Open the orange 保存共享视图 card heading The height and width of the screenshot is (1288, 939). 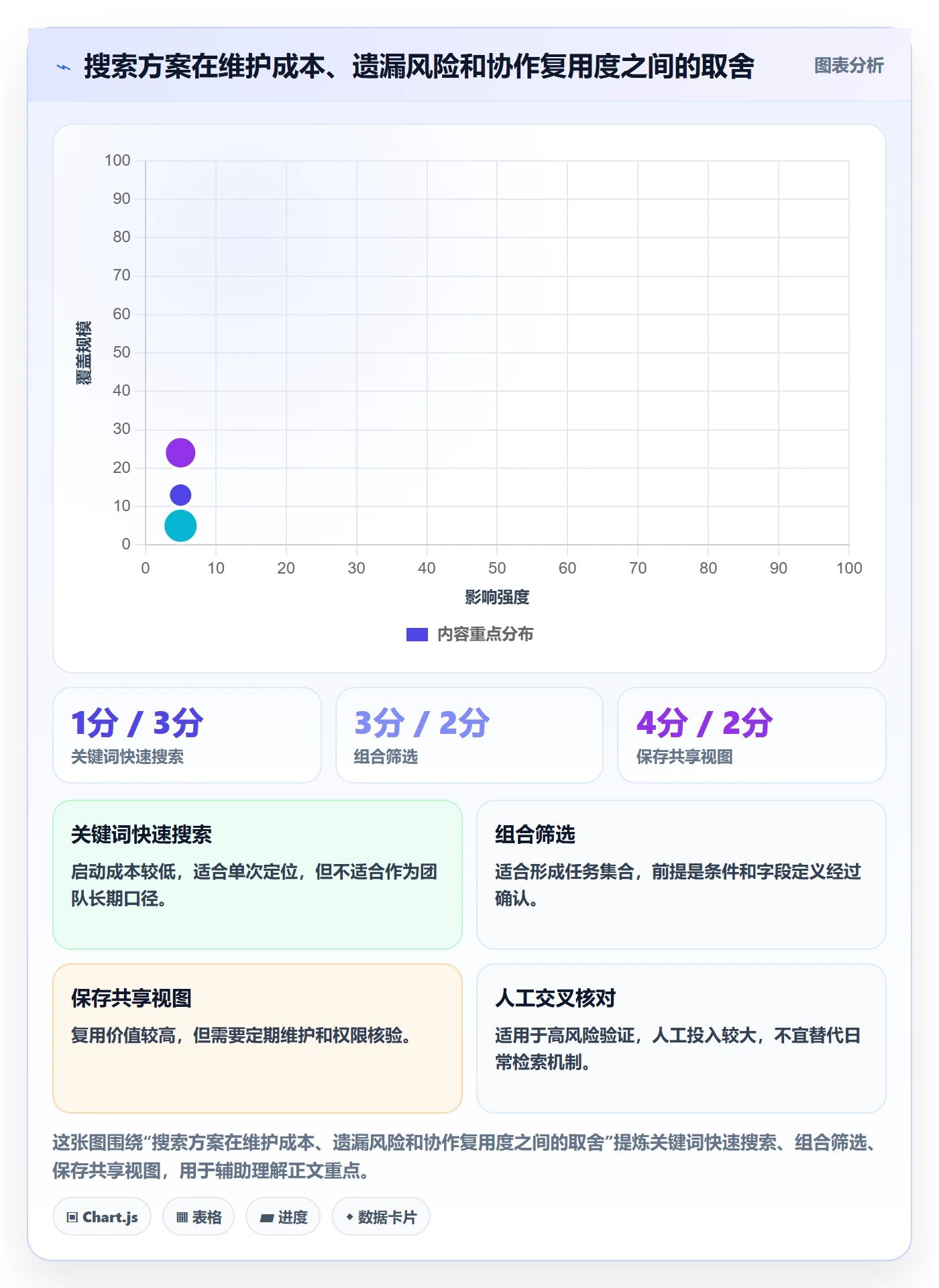click(131, 998)
